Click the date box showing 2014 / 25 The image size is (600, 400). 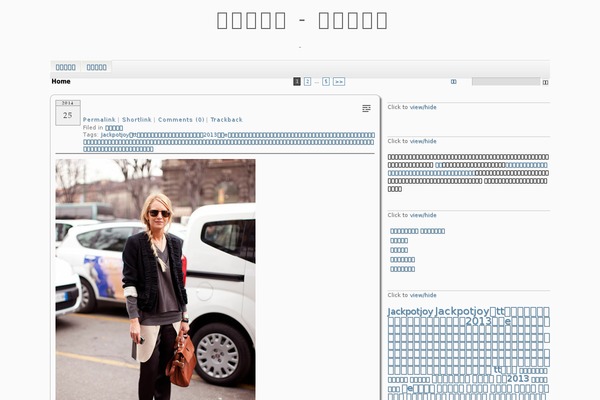pyautogui.click(x=68, y=113)
